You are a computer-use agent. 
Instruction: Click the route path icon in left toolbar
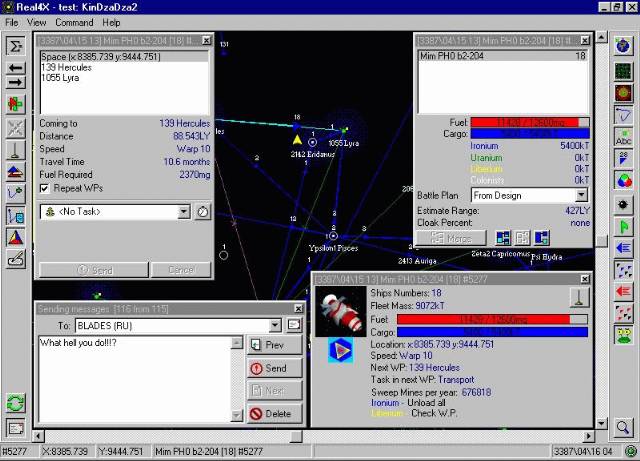click(16, 194)
